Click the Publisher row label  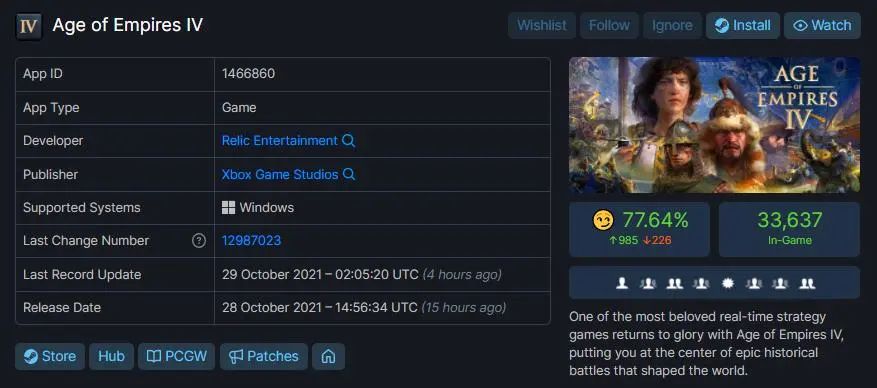(50, 174)
